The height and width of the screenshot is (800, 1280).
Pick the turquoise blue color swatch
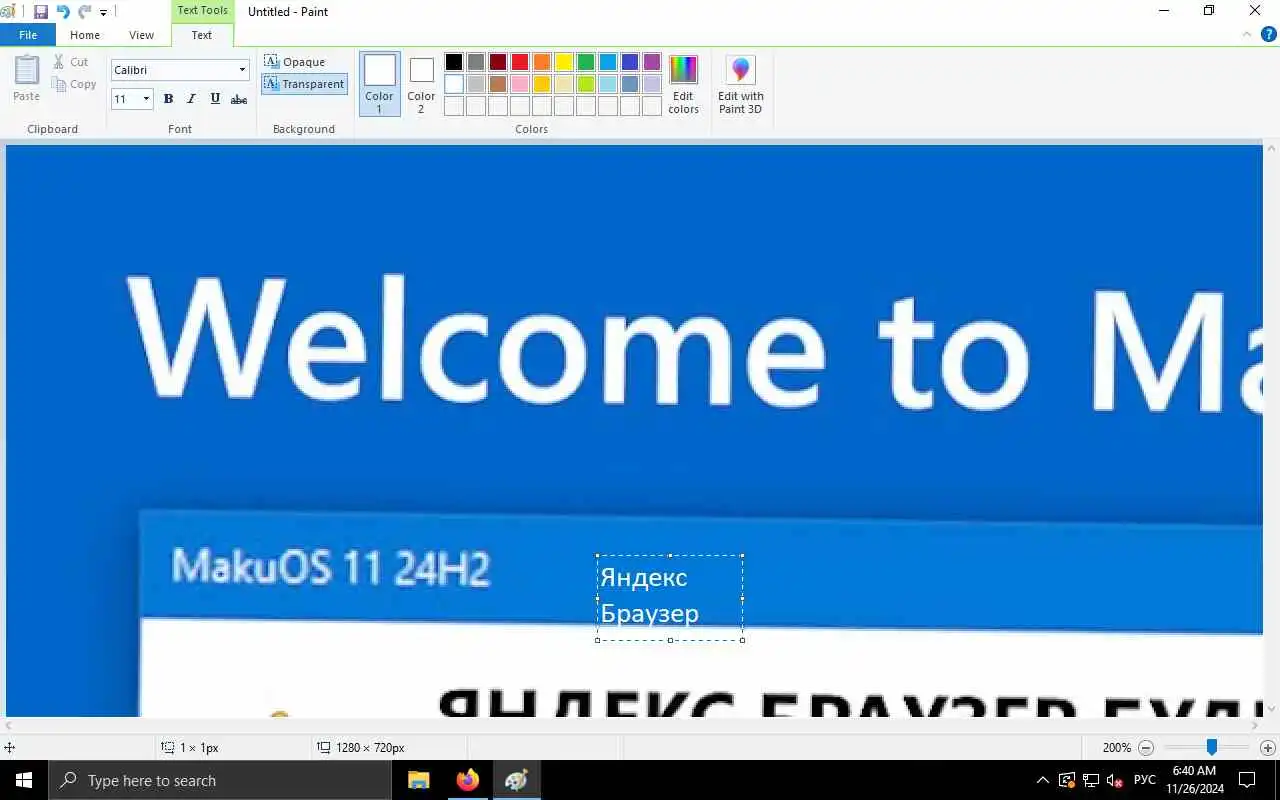click(608, 62)
